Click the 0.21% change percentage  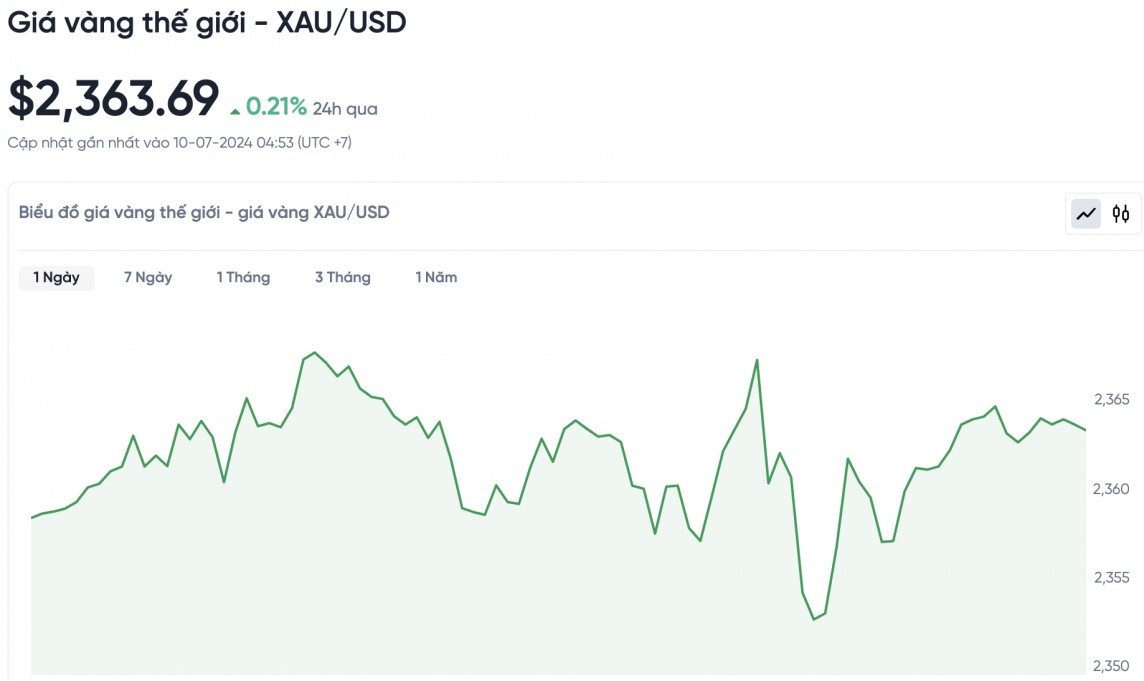point(276,106)
